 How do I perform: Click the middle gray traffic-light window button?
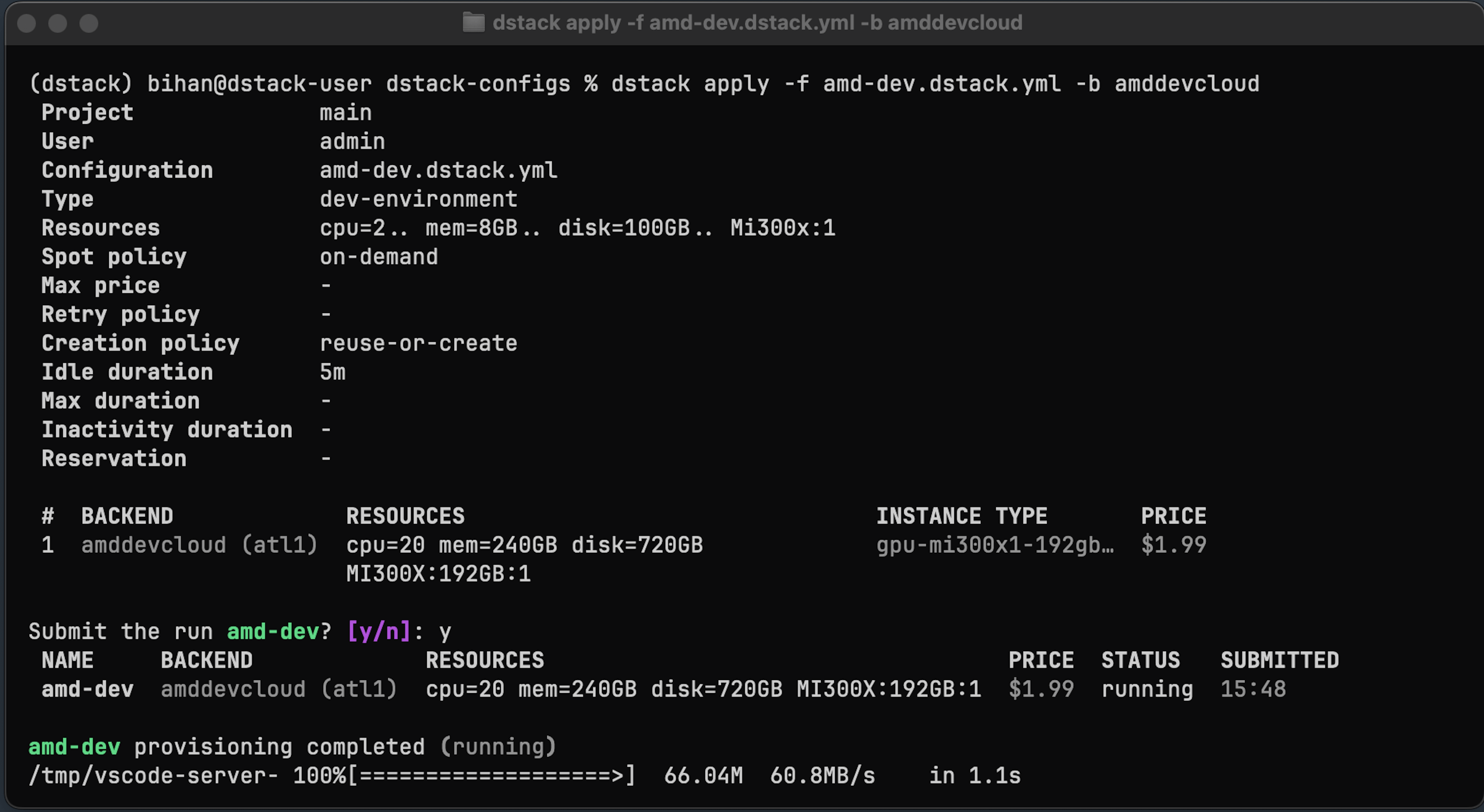(x=58, y=23)
